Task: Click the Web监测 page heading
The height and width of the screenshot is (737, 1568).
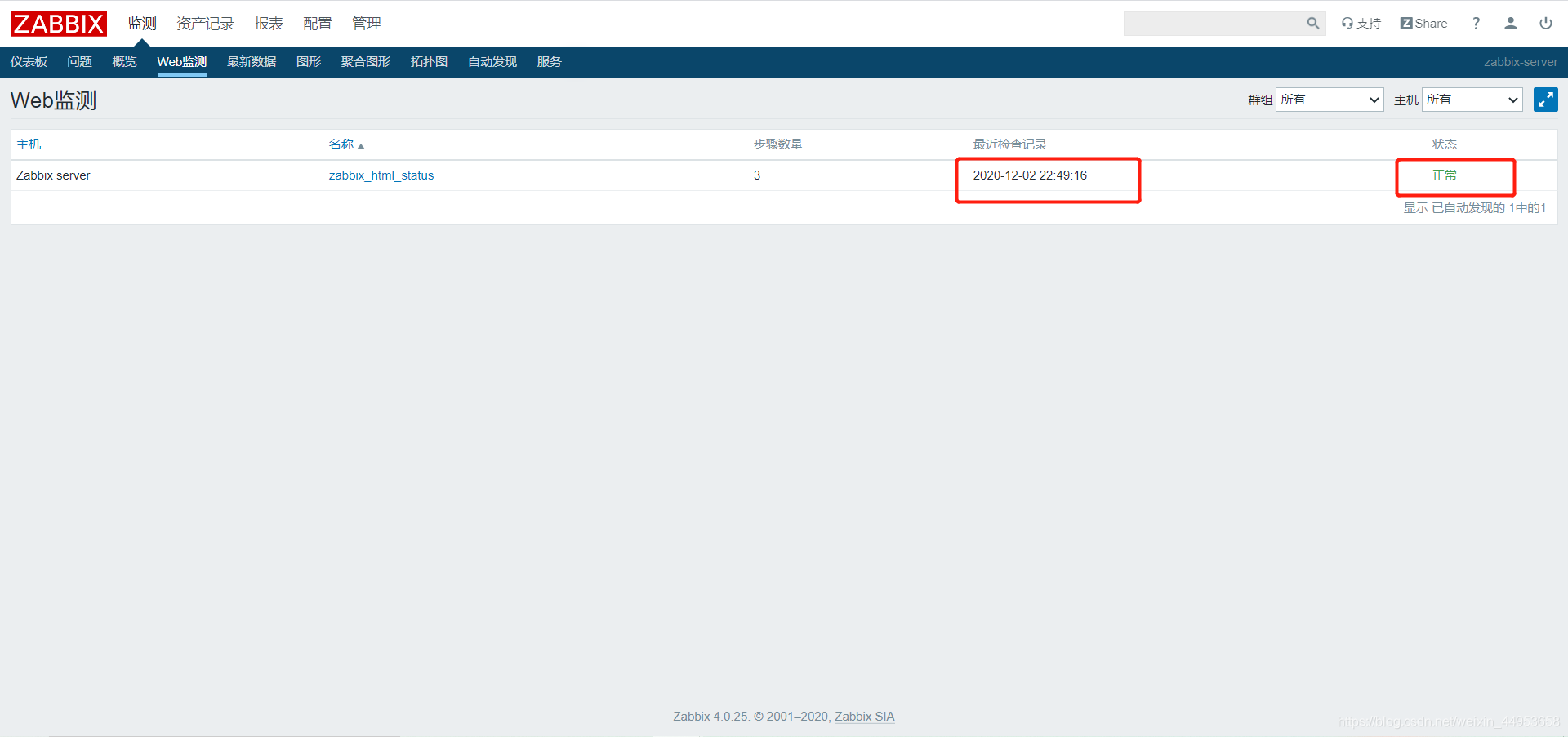Action: (53, 100)
